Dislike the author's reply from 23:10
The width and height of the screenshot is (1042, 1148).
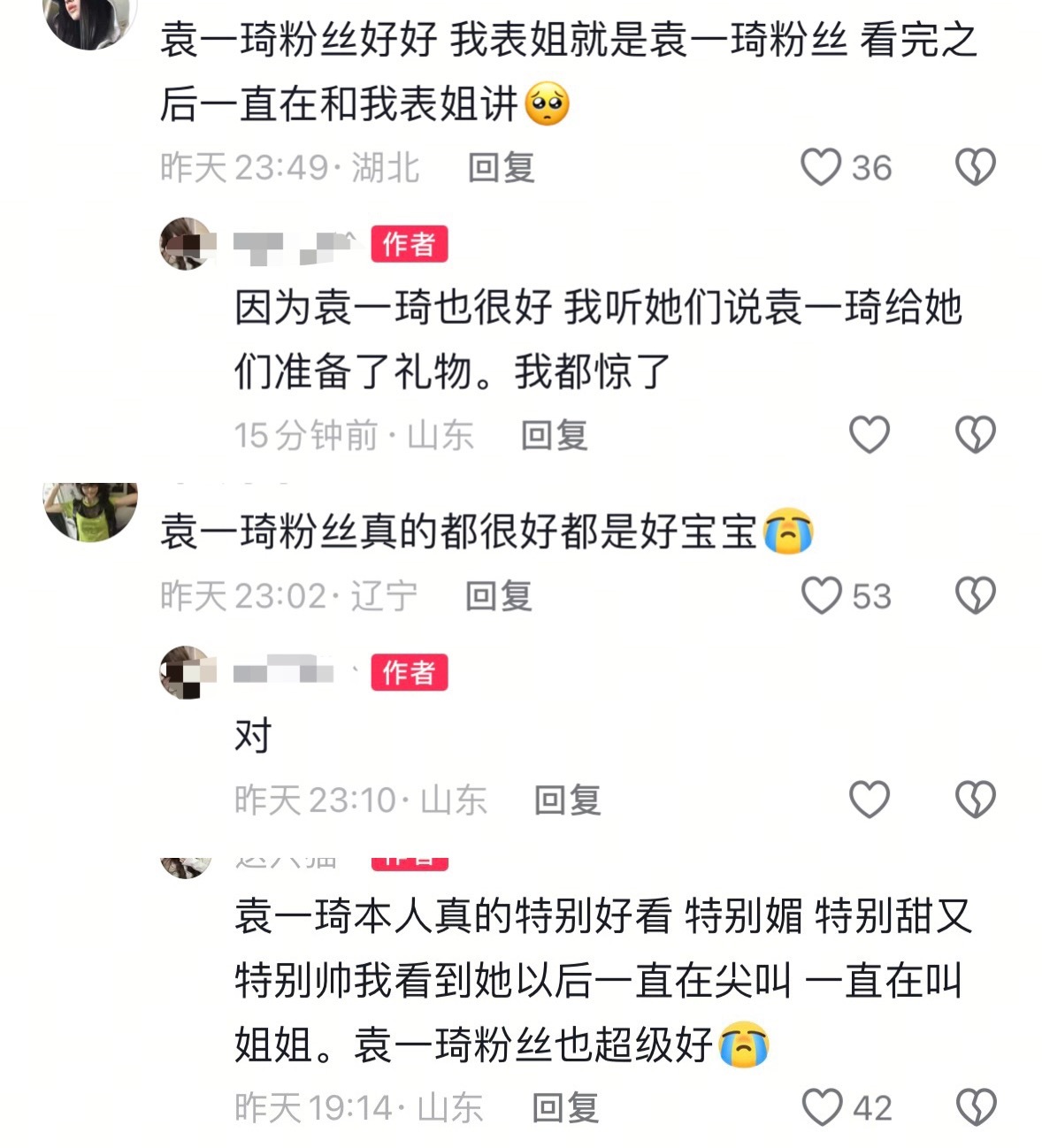click(976, 800)
